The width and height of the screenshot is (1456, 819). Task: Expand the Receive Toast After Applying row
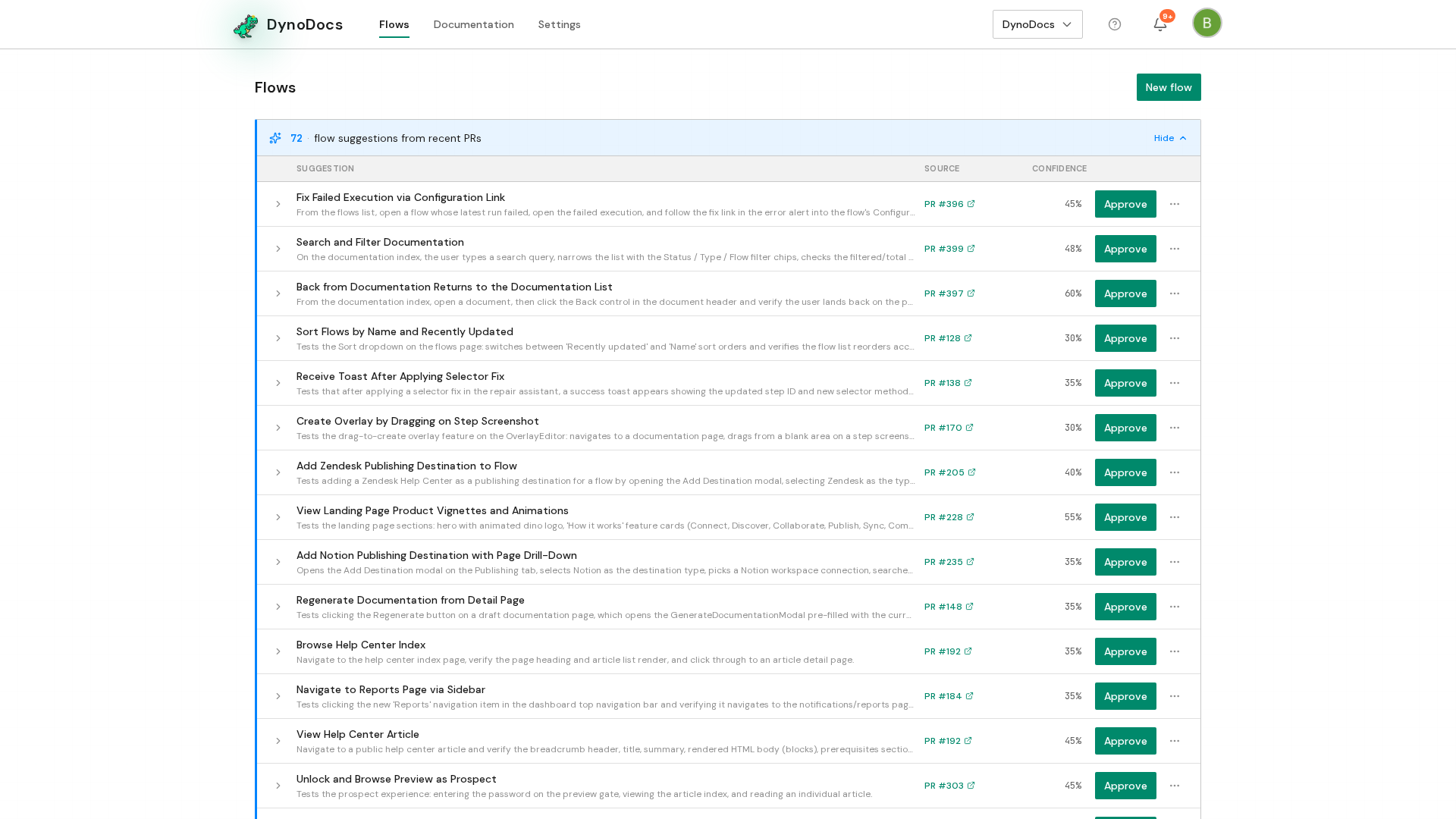click(x=278, y=383)
